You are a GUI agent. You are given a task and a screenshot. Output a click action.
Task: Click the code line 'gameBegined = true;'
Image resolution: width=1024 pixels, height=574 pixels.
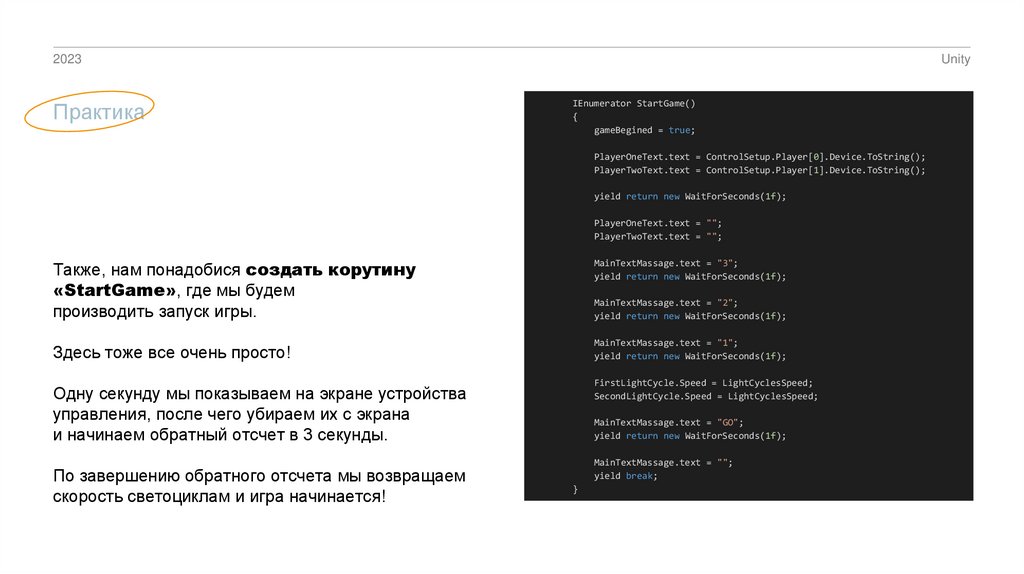point(644,130)
